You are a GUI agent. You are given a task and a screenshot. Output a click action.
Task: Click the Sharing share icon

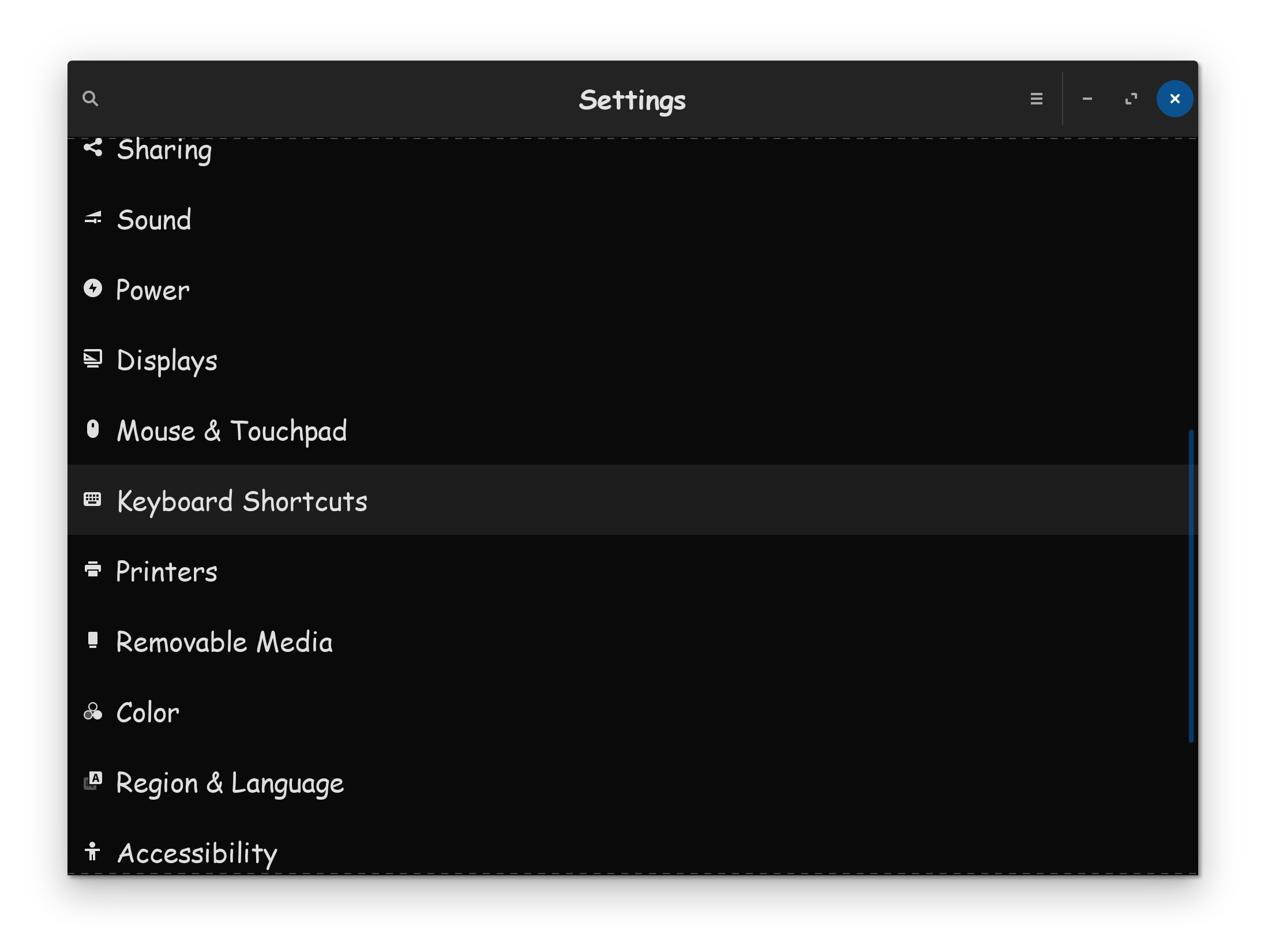point(93,148)
